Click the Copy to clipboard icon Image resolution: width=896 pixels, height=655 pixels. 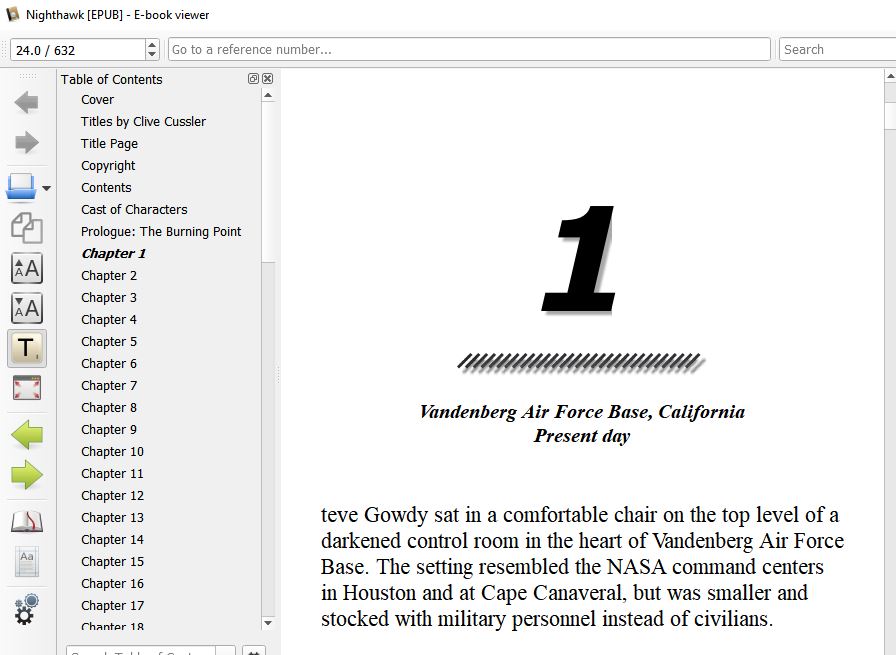[x=26, y=228]
